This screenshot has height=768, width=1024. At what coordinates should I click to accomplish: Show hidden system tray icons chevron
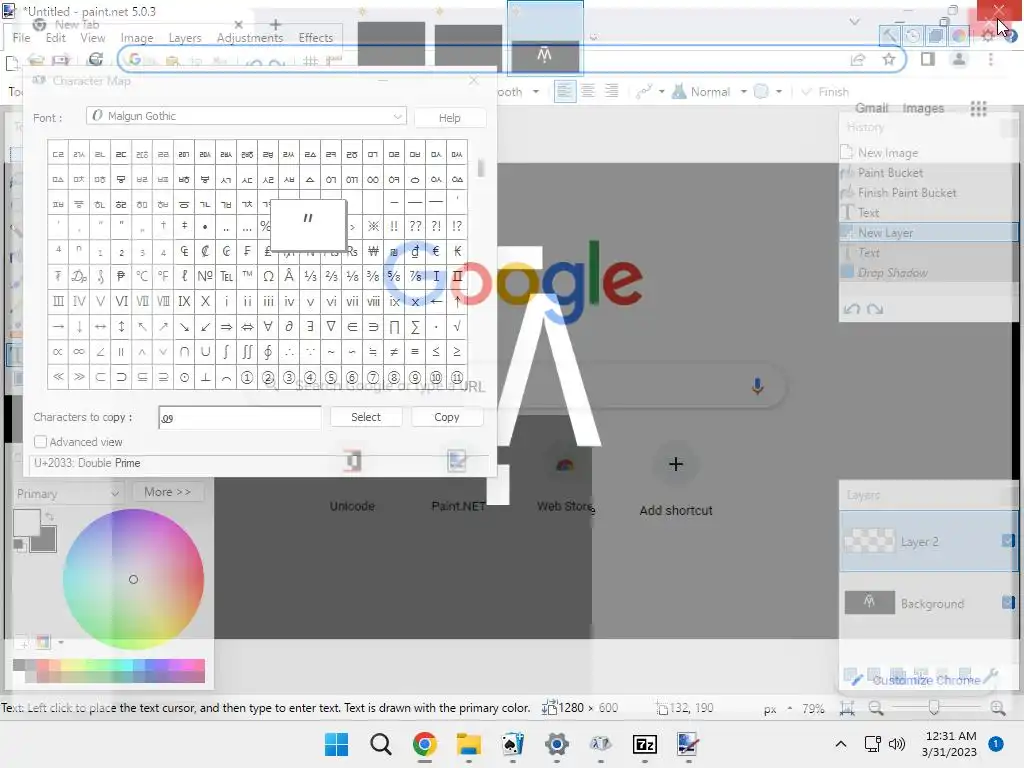pyautogui.click(x=841, y=744)
